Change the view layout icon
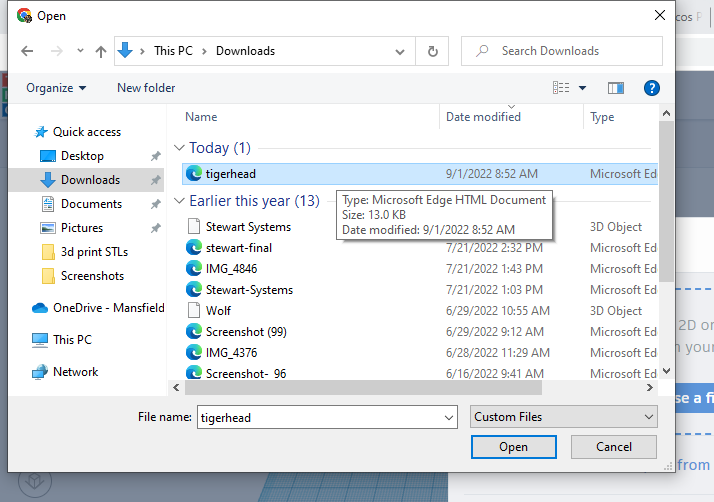The image size is (714, 502). click(561, 87)
